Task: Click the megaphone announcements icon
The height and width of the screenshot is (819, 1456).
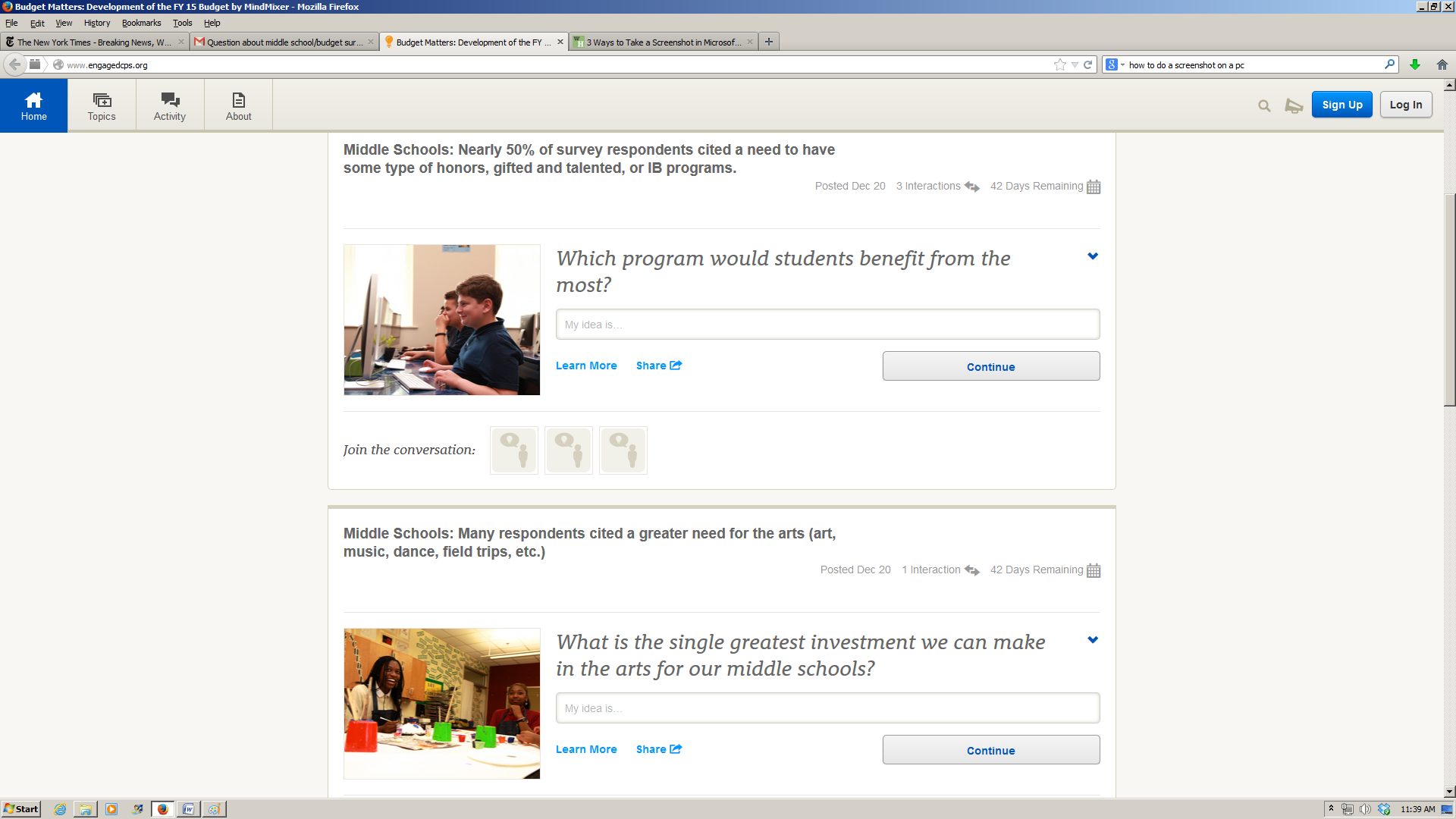Action: (1294, 106)
